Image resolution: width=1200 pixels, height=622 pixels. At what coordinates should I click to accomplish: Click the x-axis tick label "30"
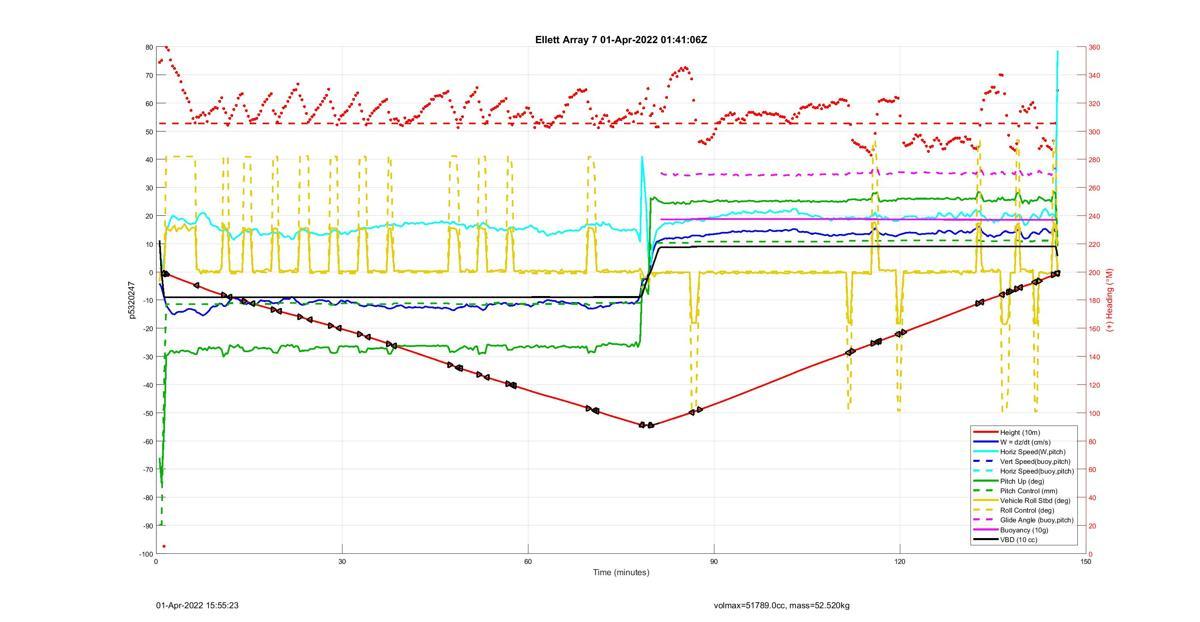342,561
